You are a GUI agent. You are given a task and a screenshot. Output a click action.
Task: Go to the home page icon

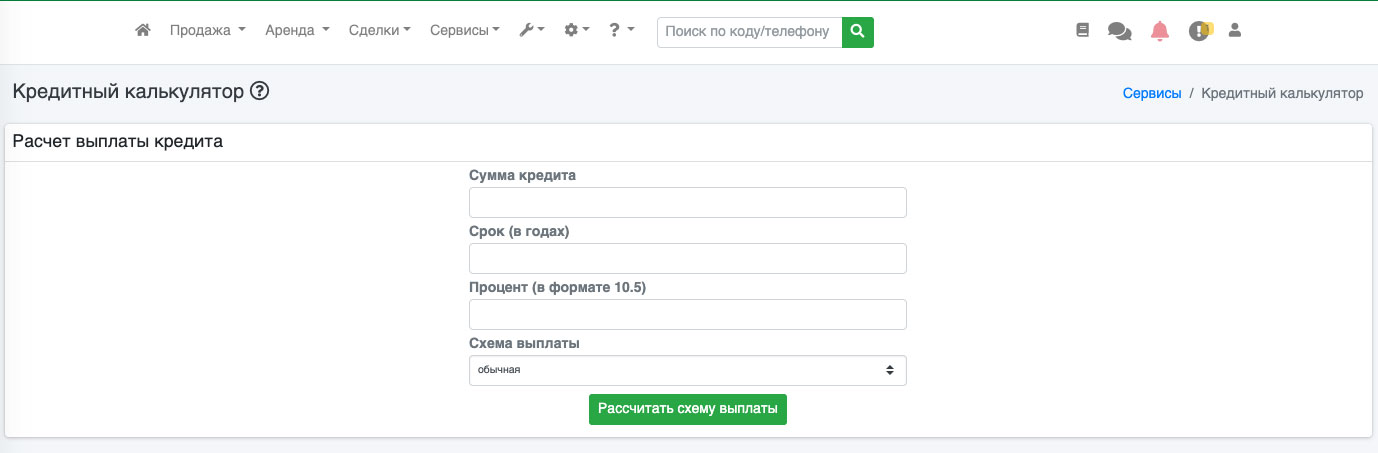click(143, 31)
